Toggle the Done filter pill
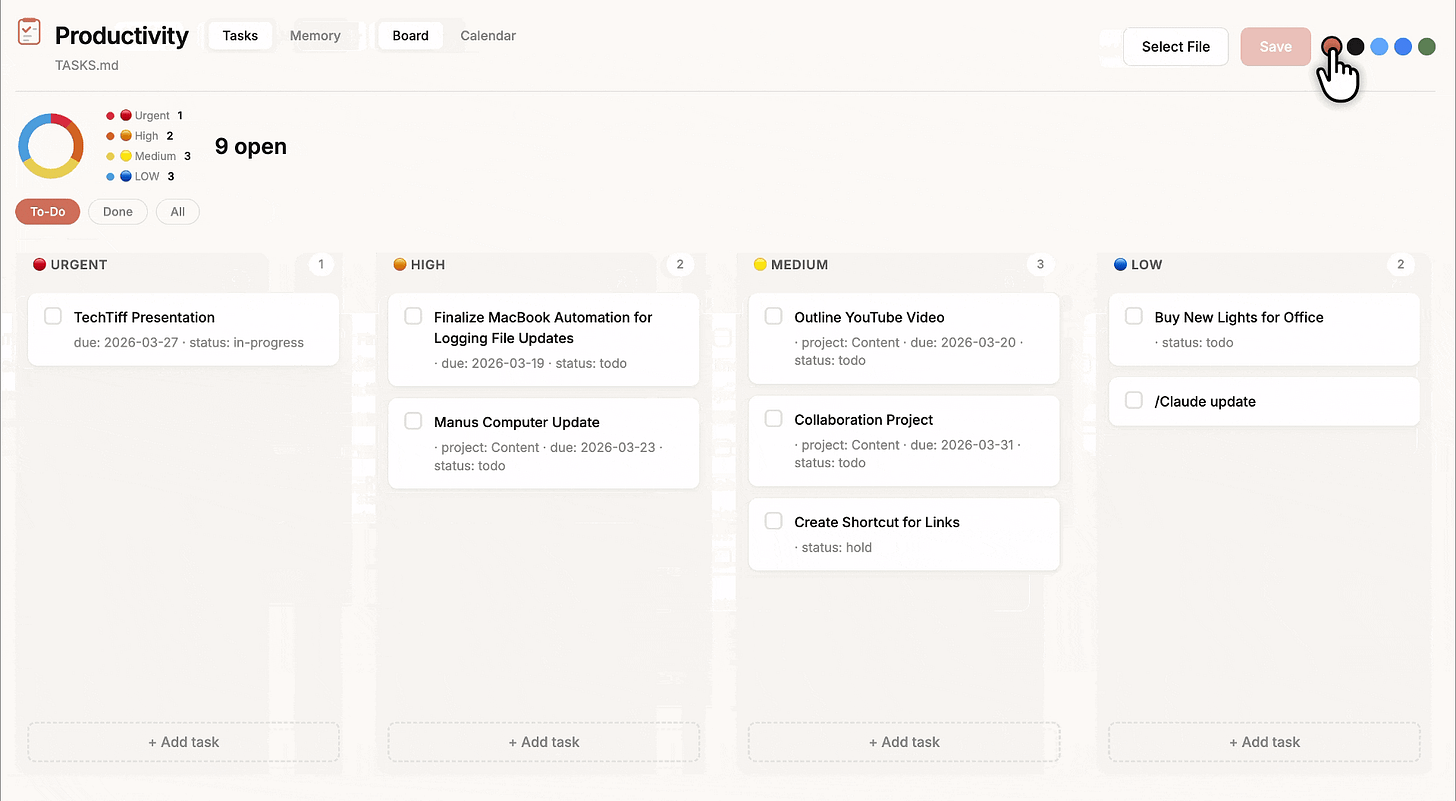 pos(117,211)
